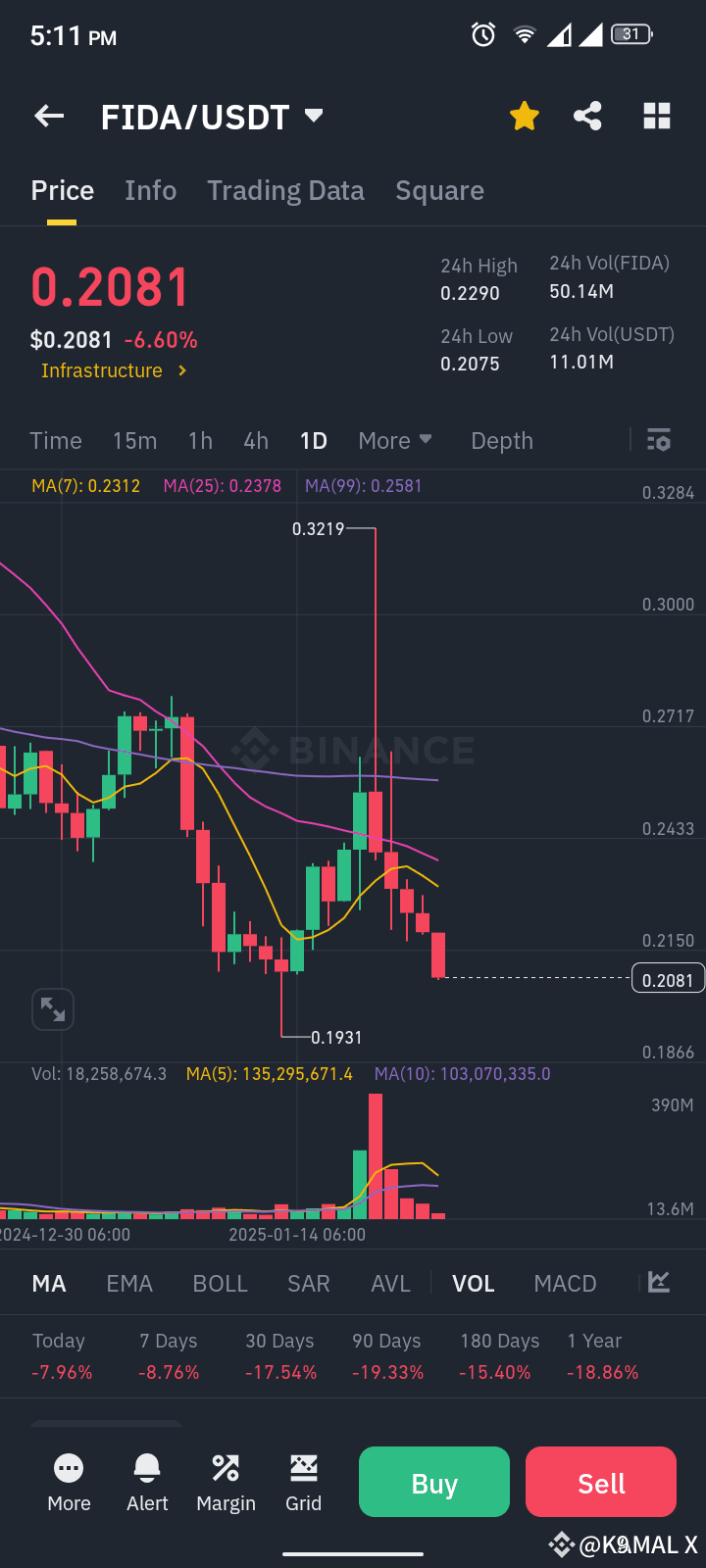The height and width of the screenshot is (1568, 706).
Task: Open the Grid trading icon
Action: click(303, 1482)
